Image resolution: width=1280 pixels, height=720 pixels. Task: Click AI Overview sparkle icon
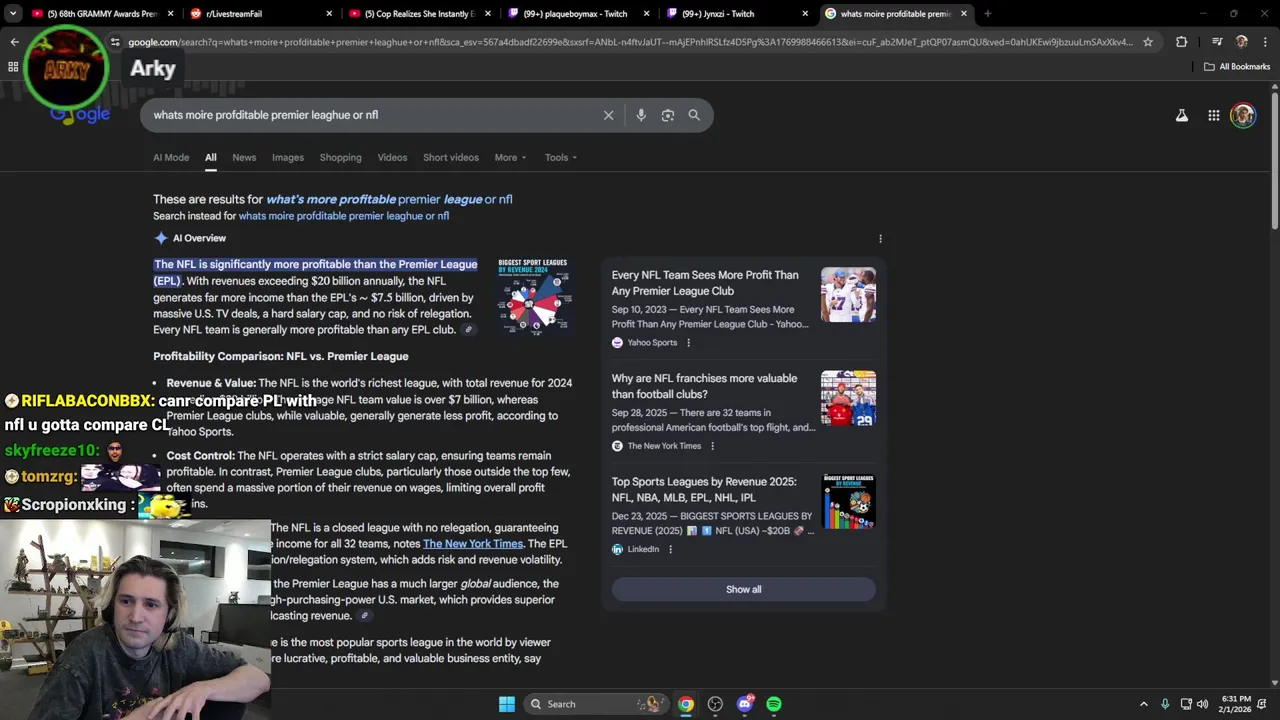(161, 238)
